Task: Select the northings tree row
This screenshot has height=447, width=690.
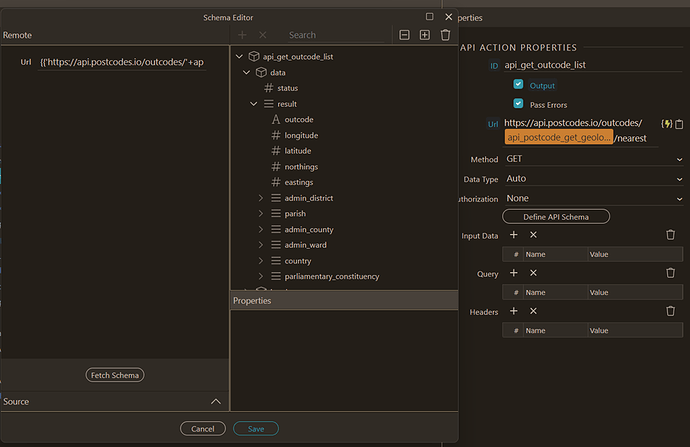Action: pyautogui.click(x=343, y=166)
